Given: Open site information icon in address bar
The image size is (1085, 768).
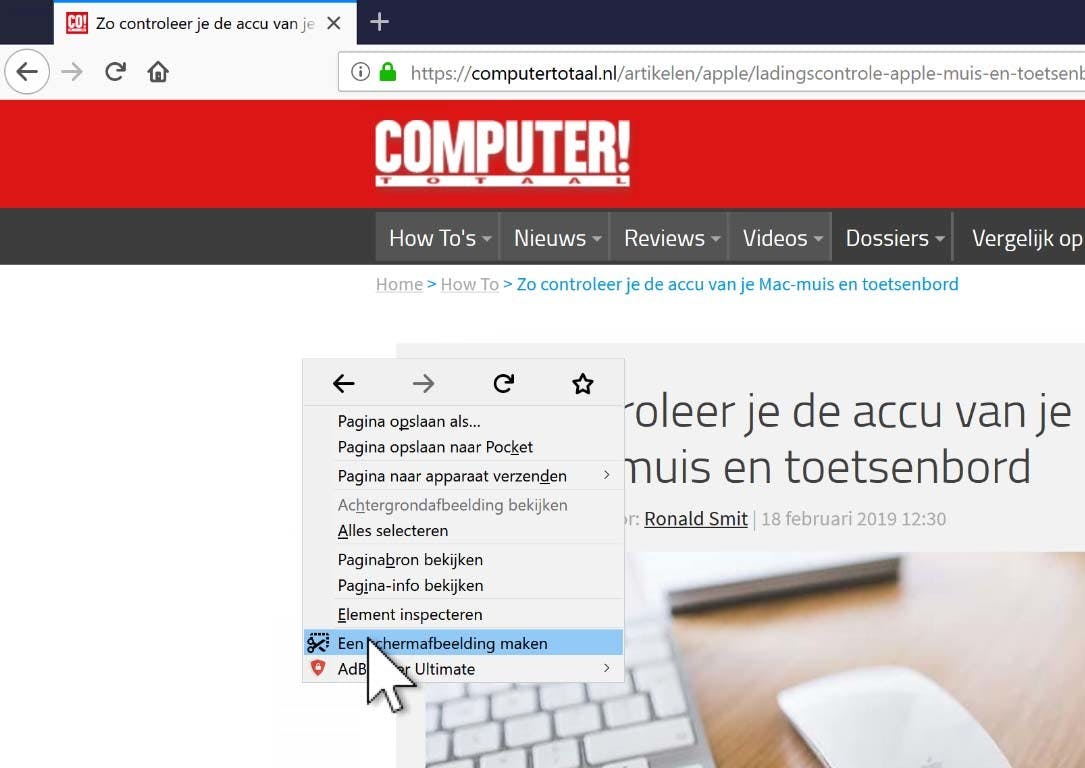Looking at the screenshot, I should (x=360, y=71).
